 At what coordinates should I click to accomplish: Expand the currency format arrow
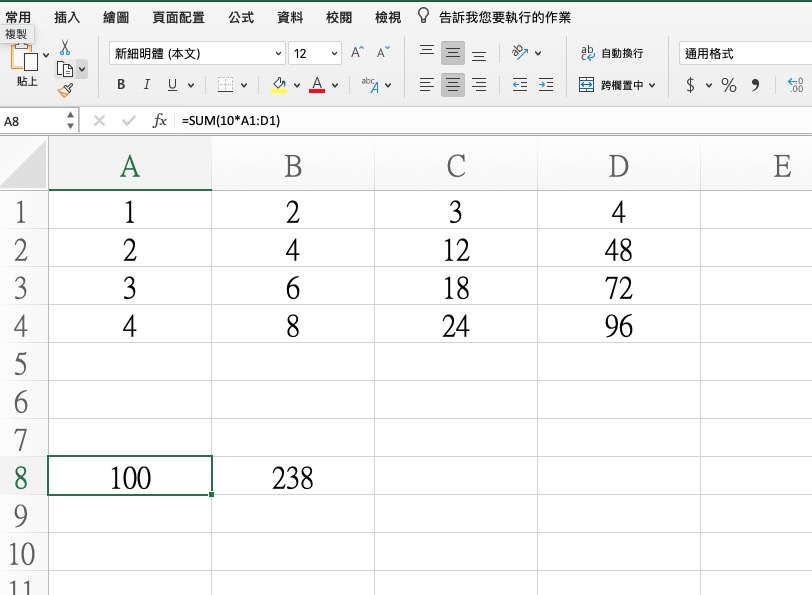click(708, 85)
